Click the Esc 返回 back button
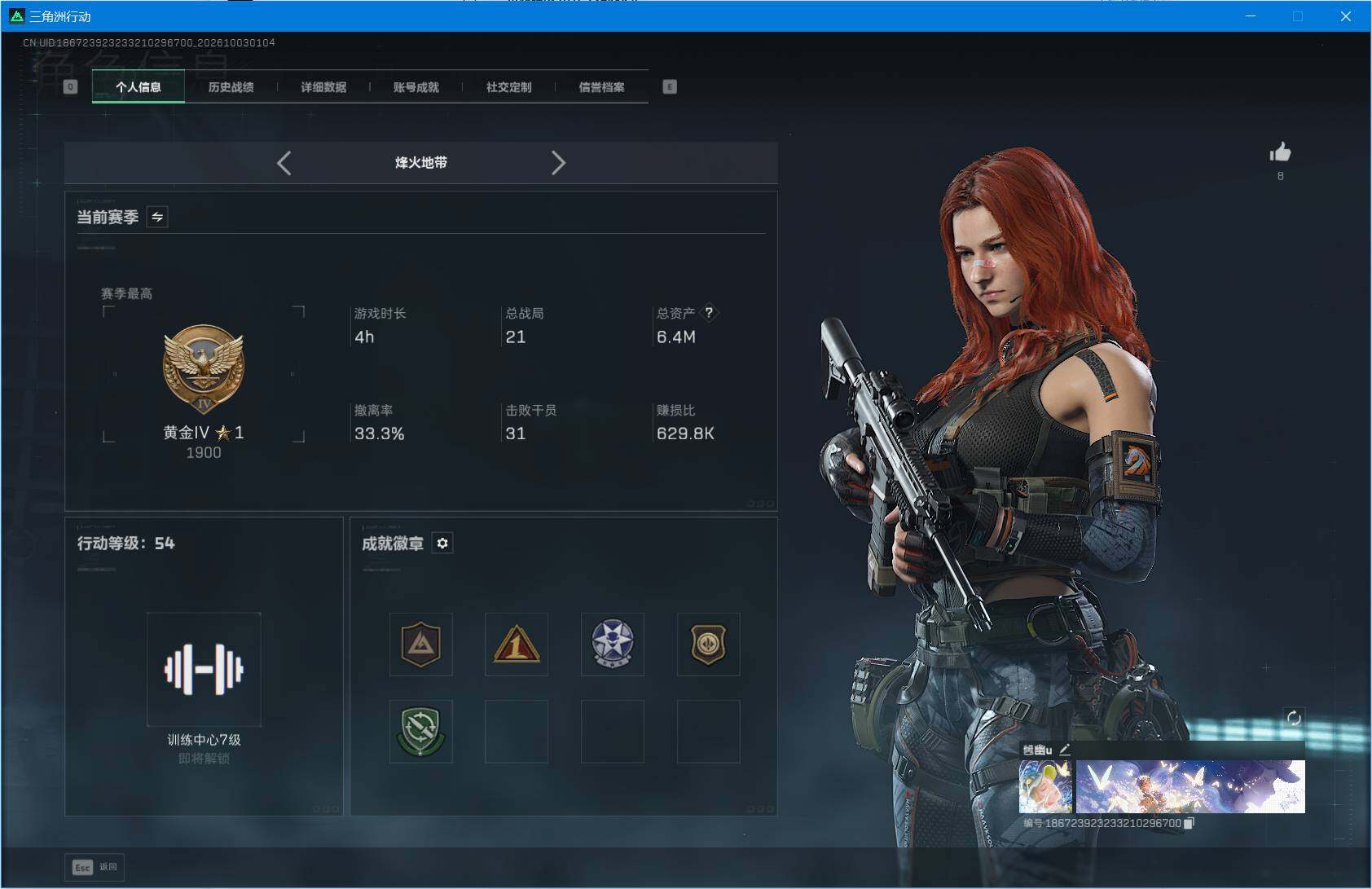1372x889 pixels. pos(95,867)
